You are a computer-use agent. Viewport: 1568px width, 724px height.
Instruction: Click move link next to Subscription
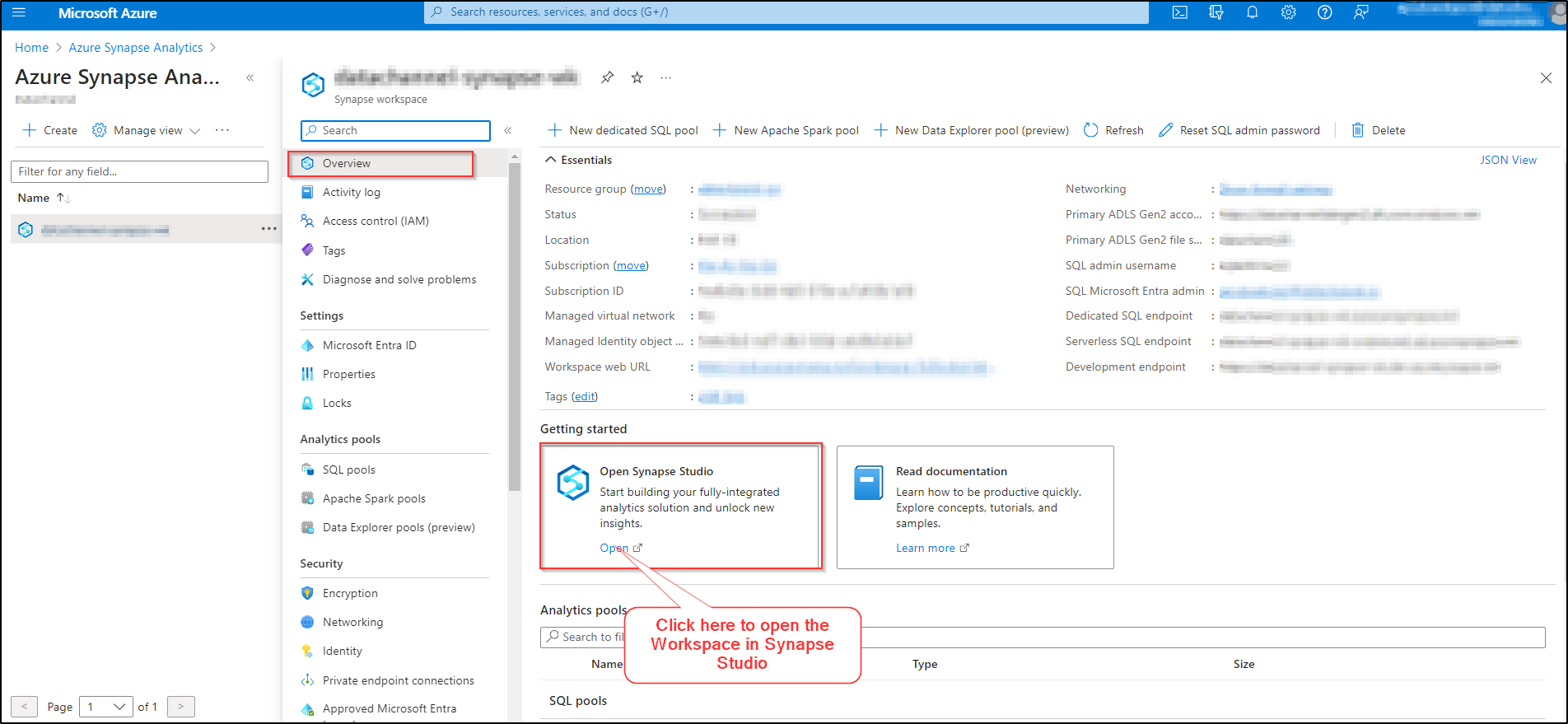point(631,265)
